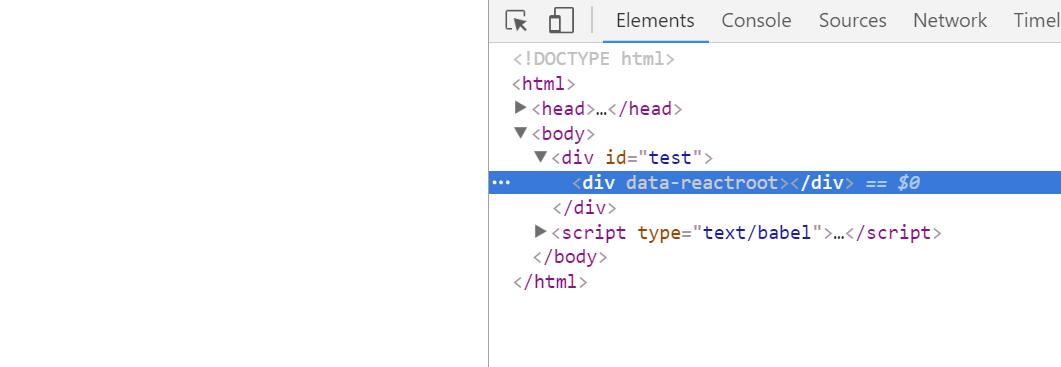The image size is (1061, 367).
Task: Expand the script text/babel node
Action: (x=540, y=232)
